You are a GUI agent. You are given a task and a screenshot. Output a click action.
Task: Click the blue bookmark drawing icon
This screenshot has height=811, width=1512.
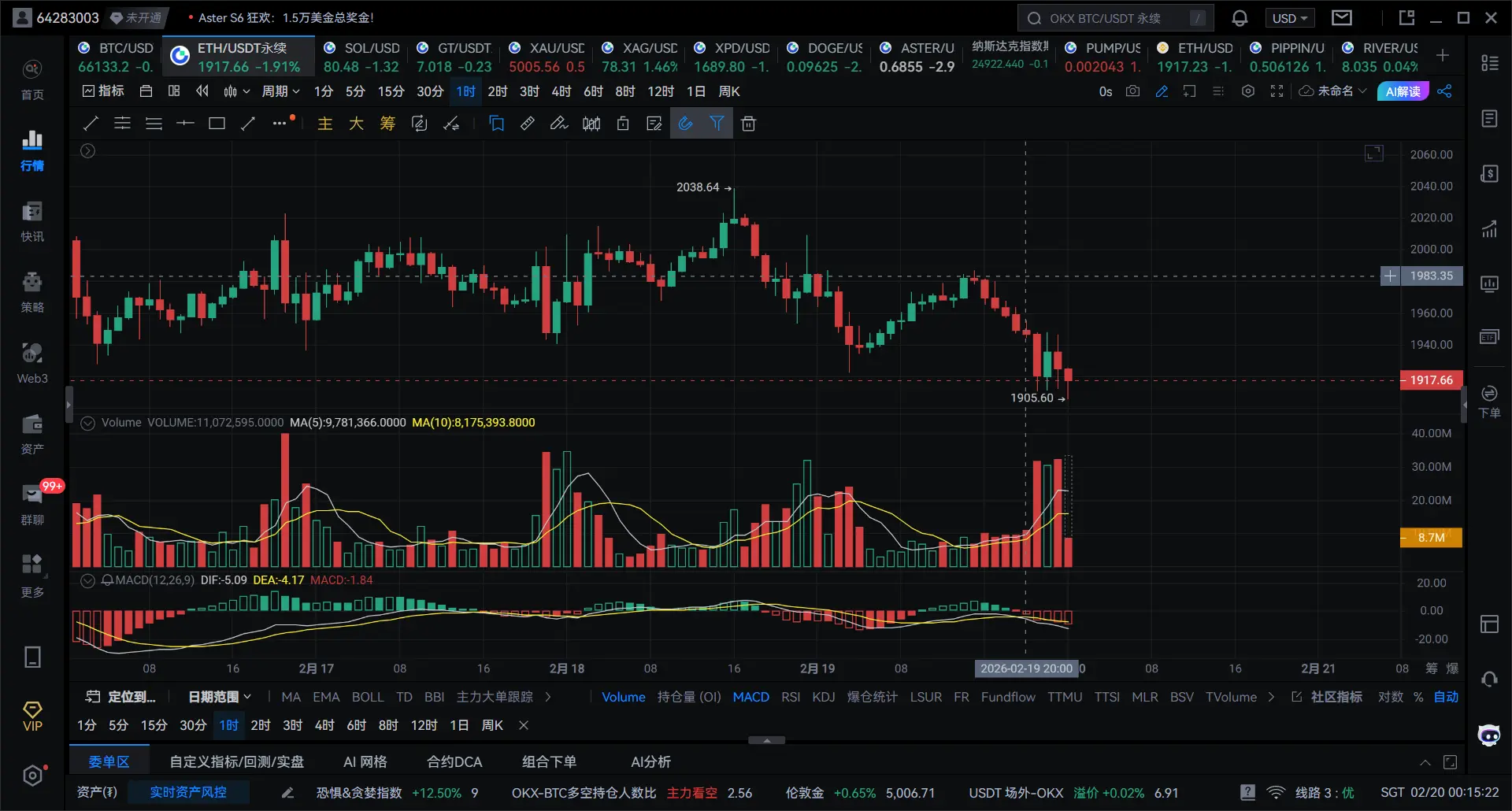[496, 123]
